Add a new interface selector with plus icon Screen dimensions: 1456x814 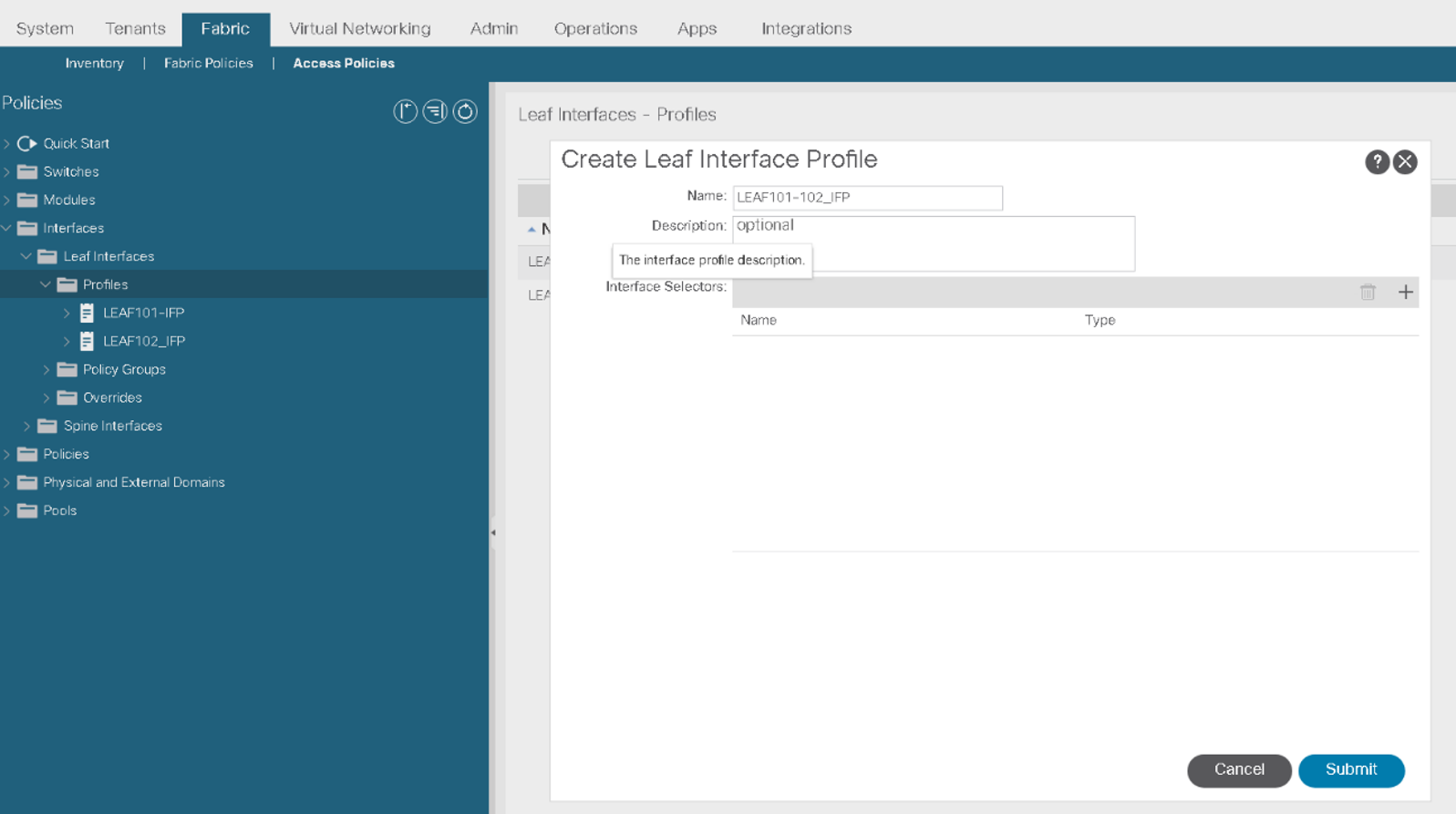click(x=1405, y=293)
